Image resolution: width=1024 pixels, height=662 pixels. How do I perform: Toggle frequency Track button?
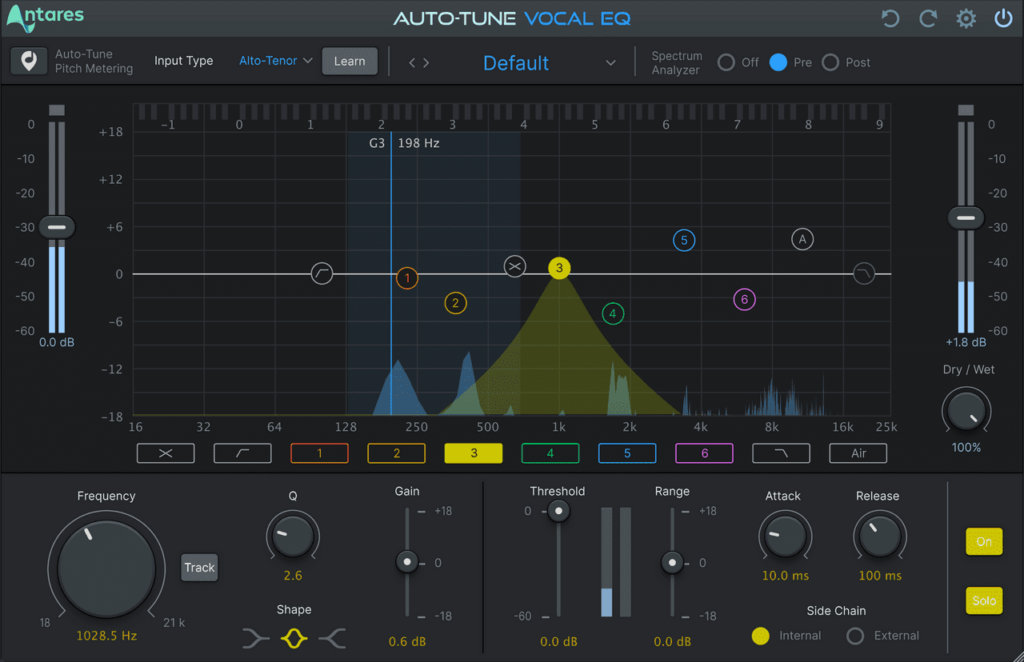click(x=199, y=567)
